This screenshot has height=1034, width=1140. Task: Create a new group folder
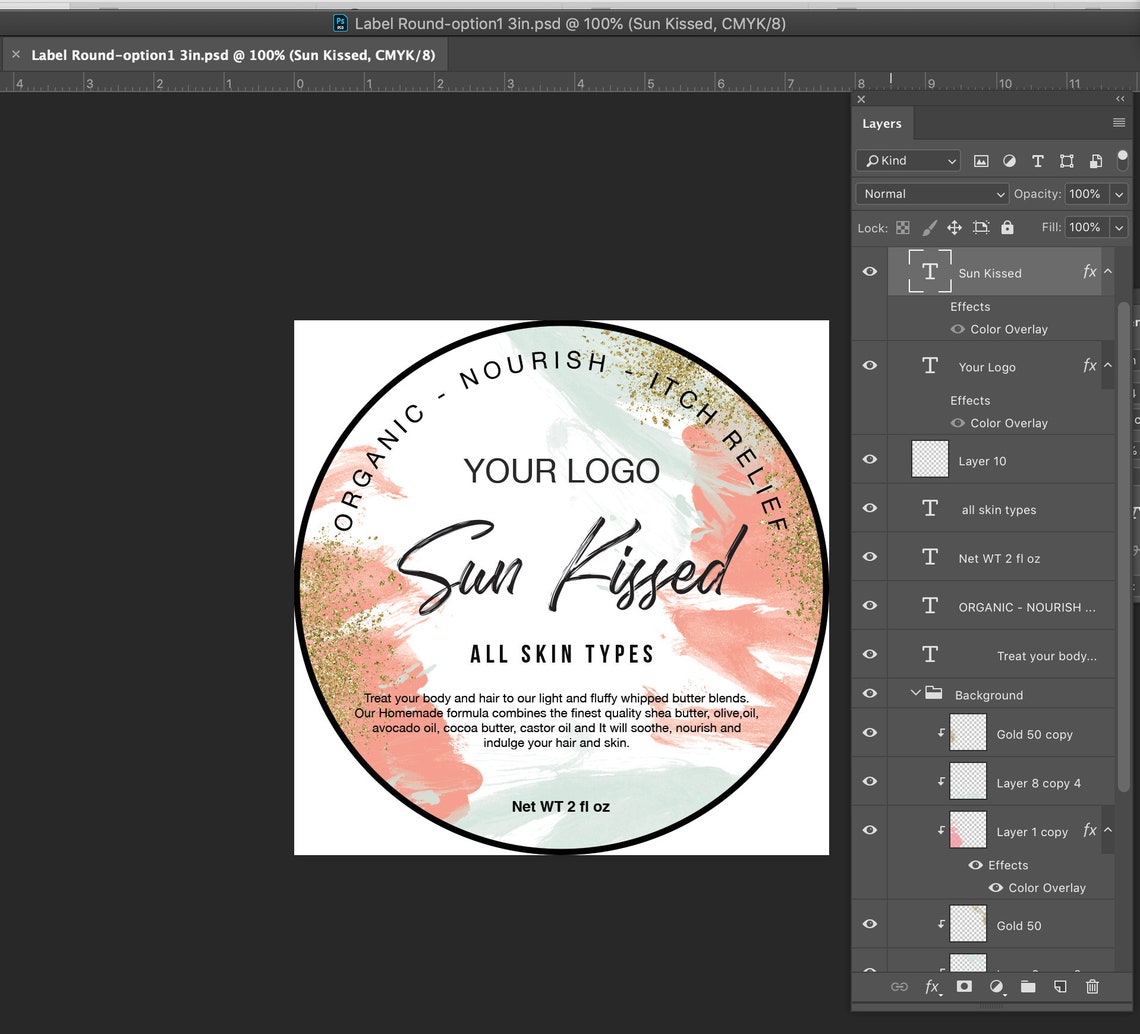coord(1028,987)
